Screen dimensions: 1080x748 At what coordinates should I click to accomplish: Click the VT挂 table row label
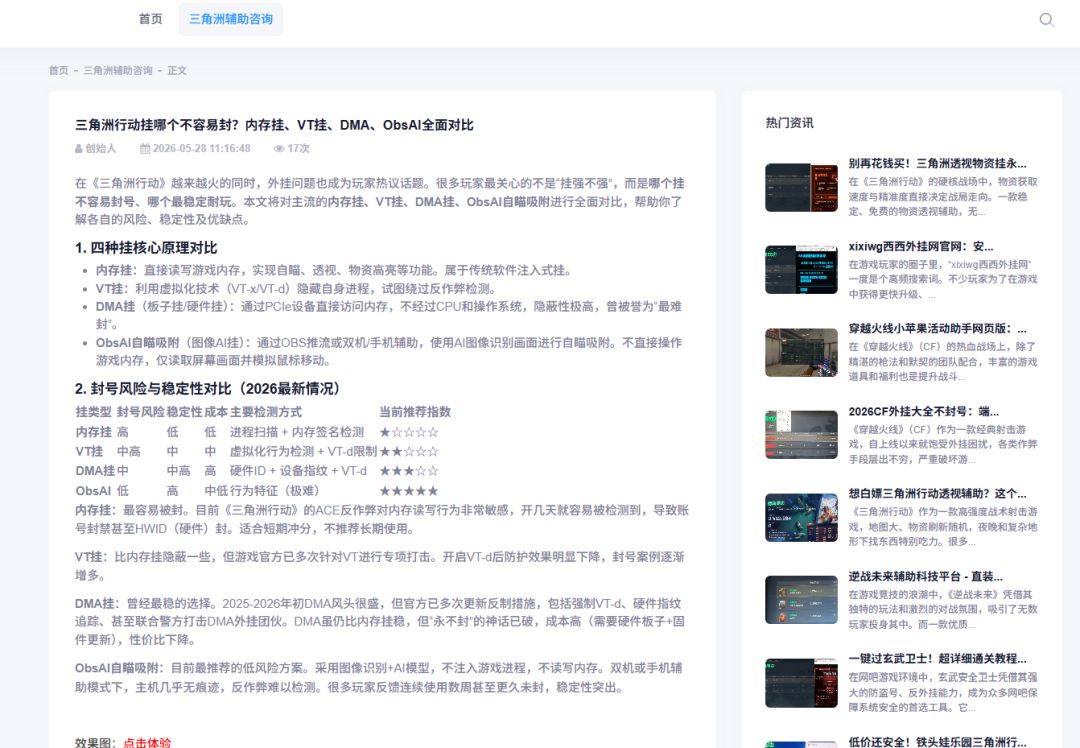[x=89, y=451]
